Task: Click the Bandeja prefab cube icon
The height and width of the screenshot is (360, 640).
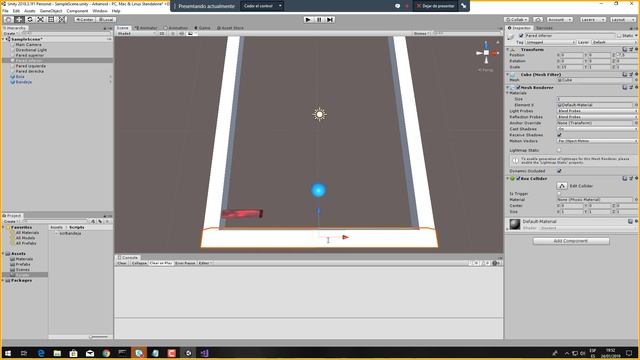Action: [12, 82]
